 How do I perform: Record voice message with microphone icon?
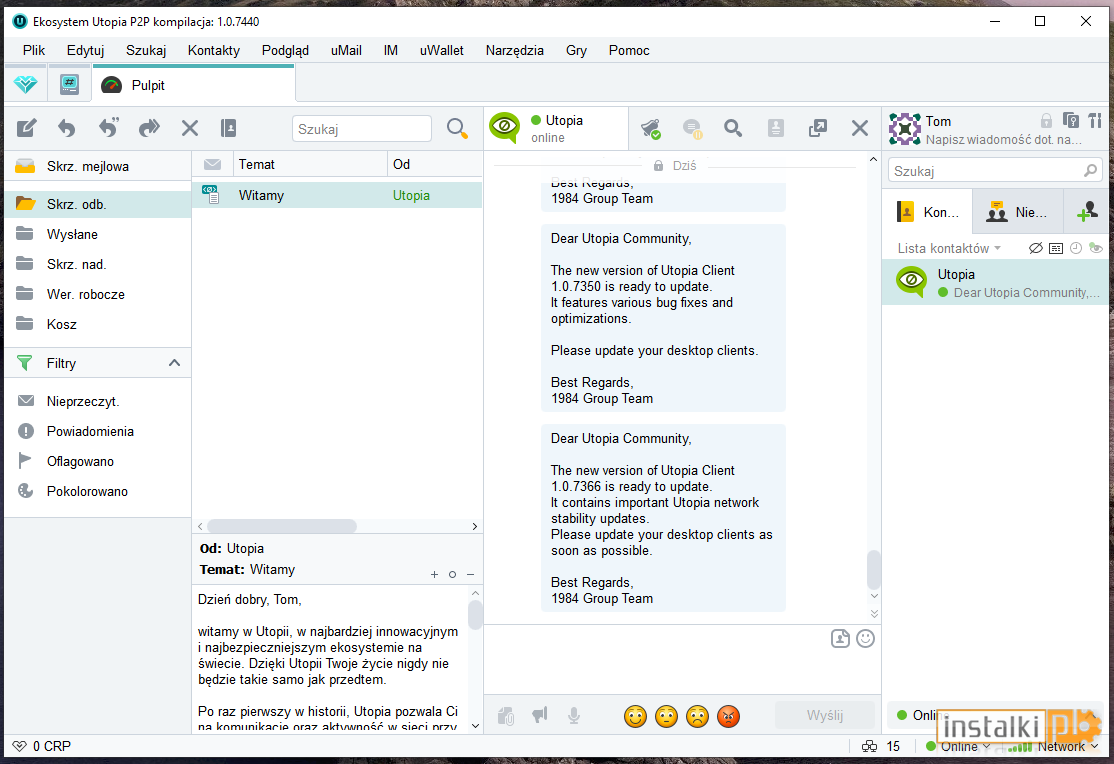[x=574, y=716]
